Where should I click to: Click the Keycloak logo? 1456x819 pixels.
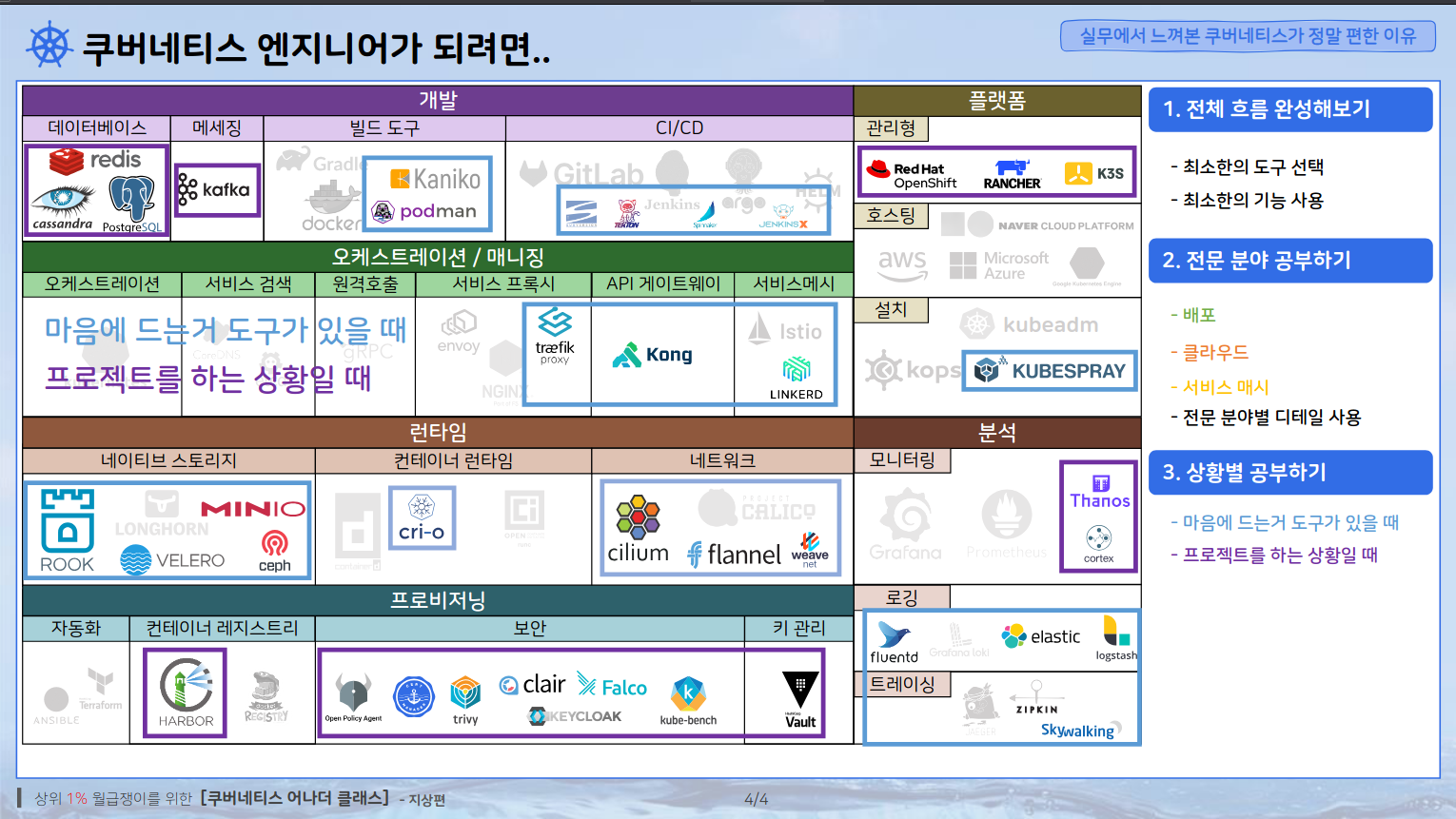tap(575, 716)
